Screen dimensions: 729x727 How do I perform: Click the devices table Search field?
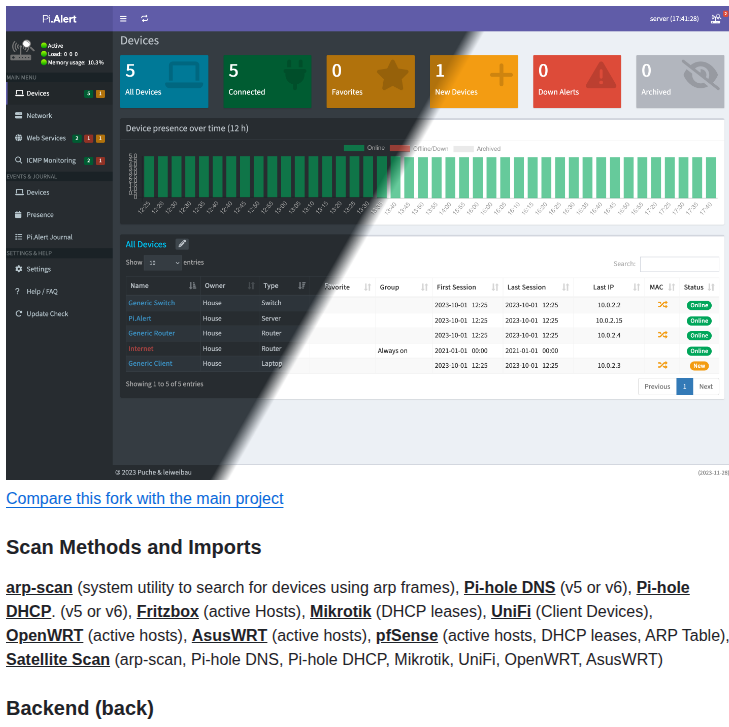[x=679, y=264]
